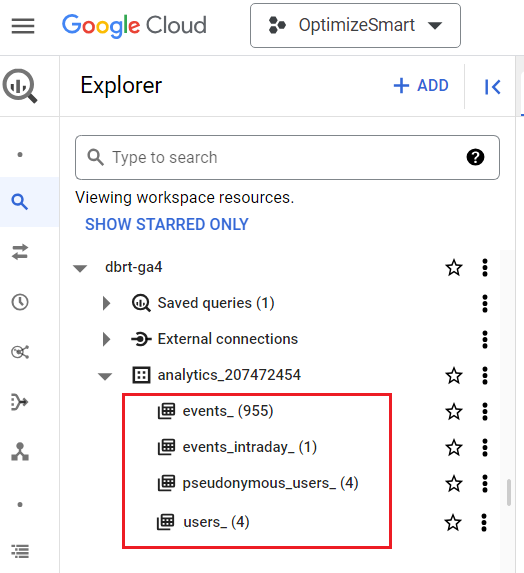Collapse the analytics_207472454 dataset
524x573 pixels.
click(x=105, y=376)
